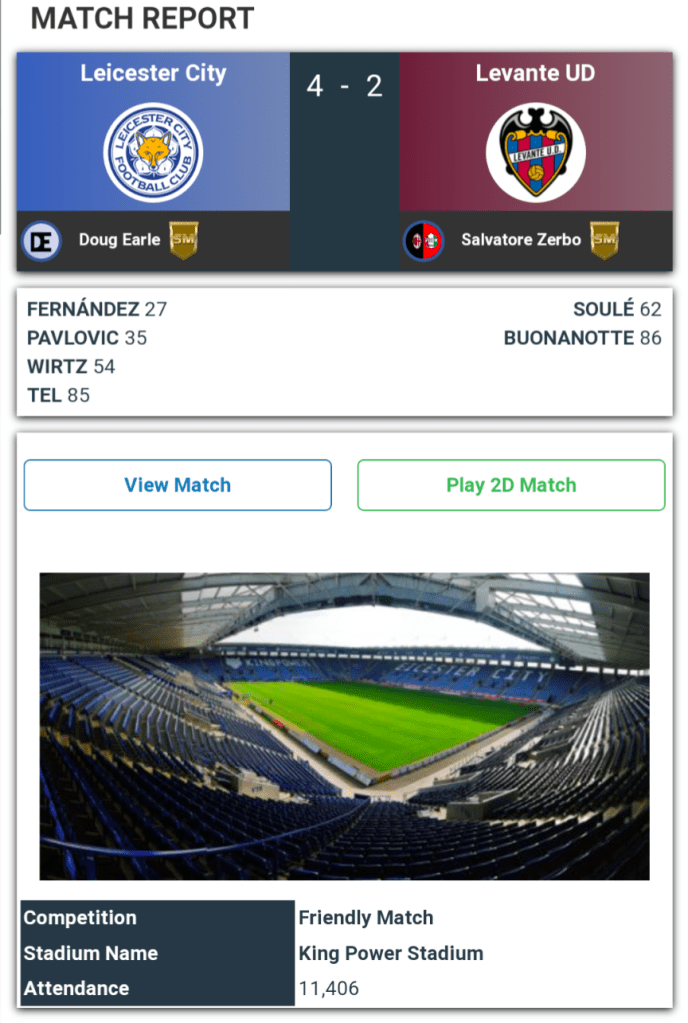Click the gold SM badge beside Doug Earle

tap(183, 240)
